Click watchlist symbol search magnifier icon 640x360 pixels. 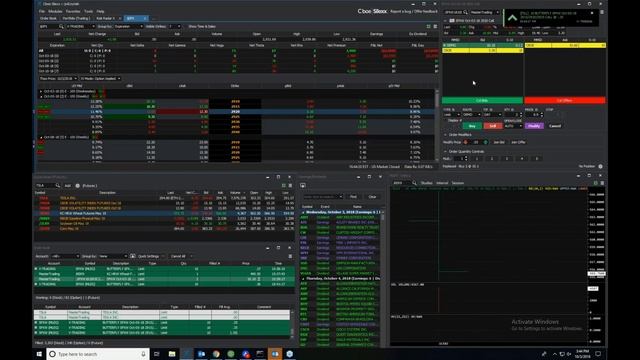coord(58,186)
